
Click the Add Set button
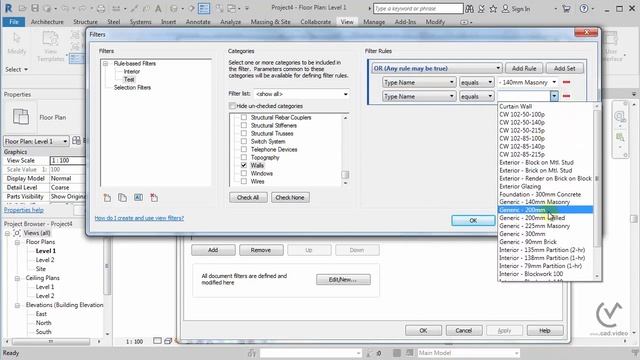(564, 69)
